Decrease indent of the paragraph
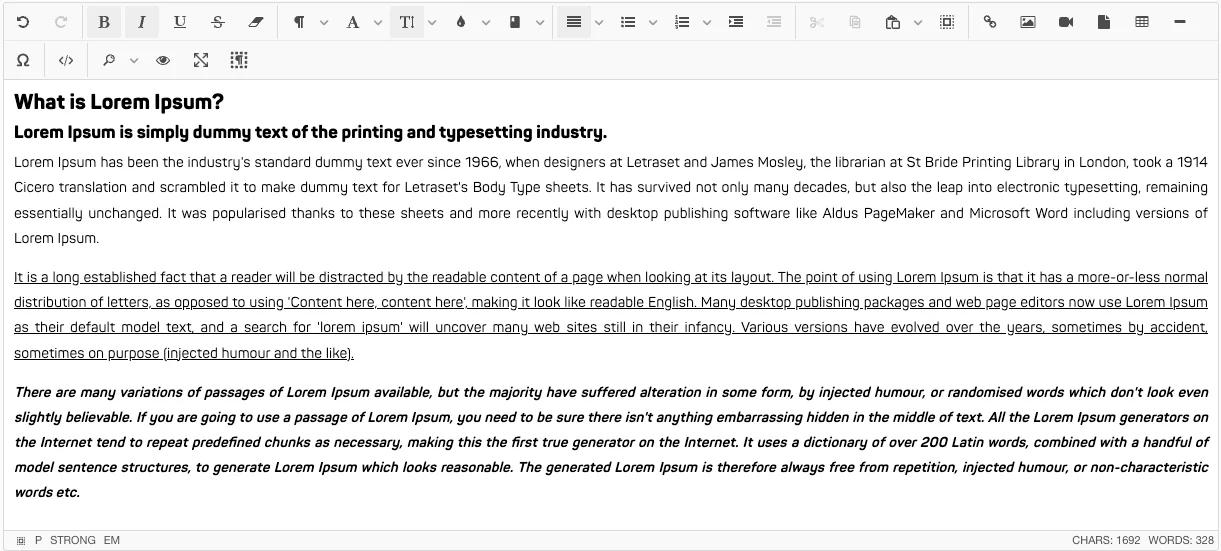Viewport: 1221px width, 551px height. point(774,22)
